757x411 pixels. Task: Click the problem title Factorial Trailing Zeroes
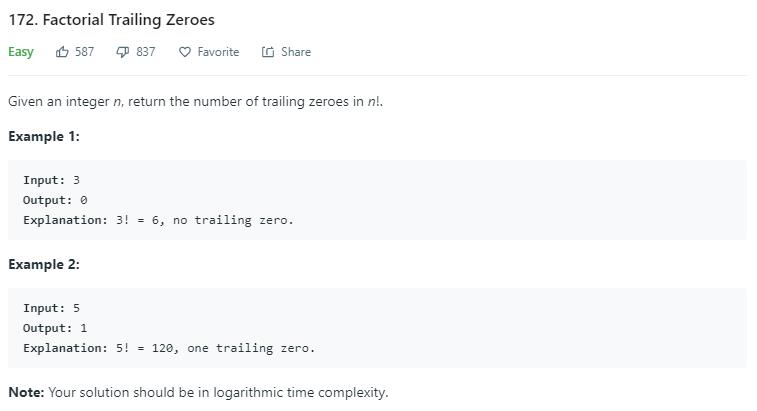[x=112, y=20]
